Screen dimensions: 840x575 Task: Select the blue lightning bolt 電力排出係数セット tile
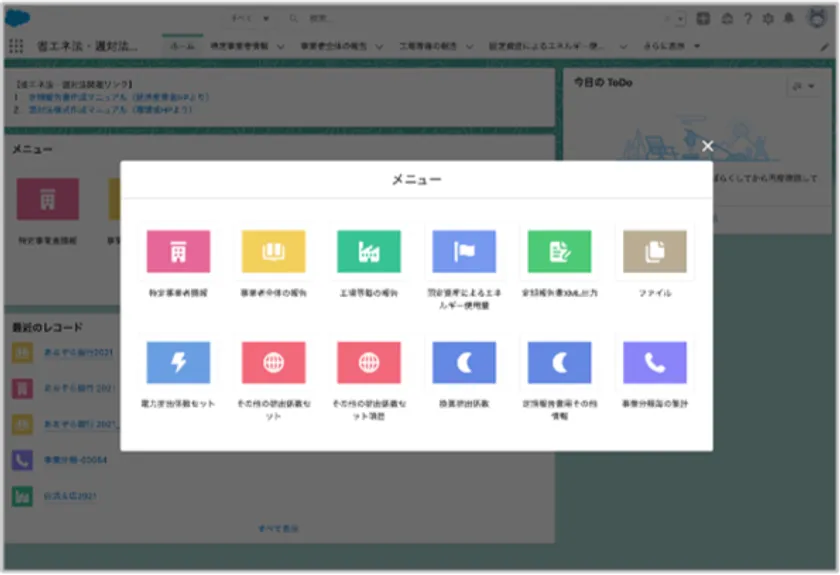click(178, 363)
